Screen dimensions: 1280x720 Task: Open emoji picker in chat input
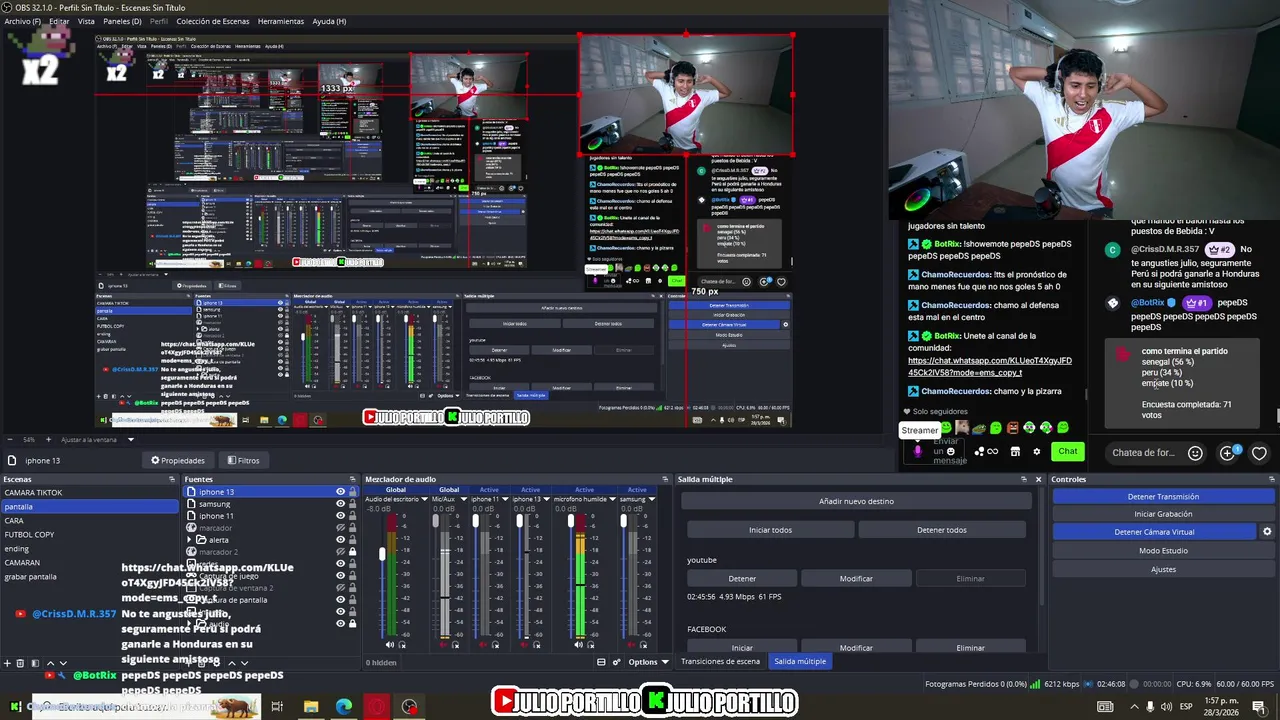[1195, 453]
